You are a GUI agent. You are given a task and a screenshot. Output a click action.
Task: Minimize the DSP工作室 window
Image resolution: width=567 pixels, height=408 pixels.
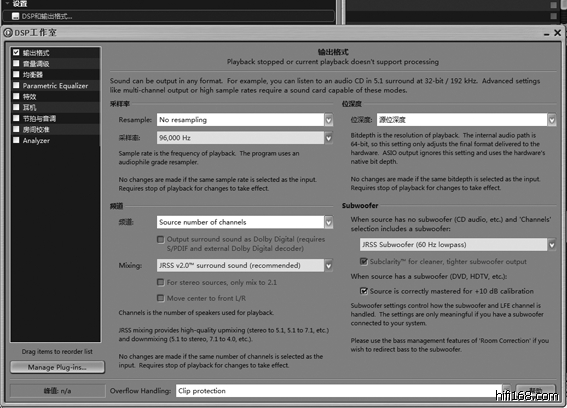point(546,34)
